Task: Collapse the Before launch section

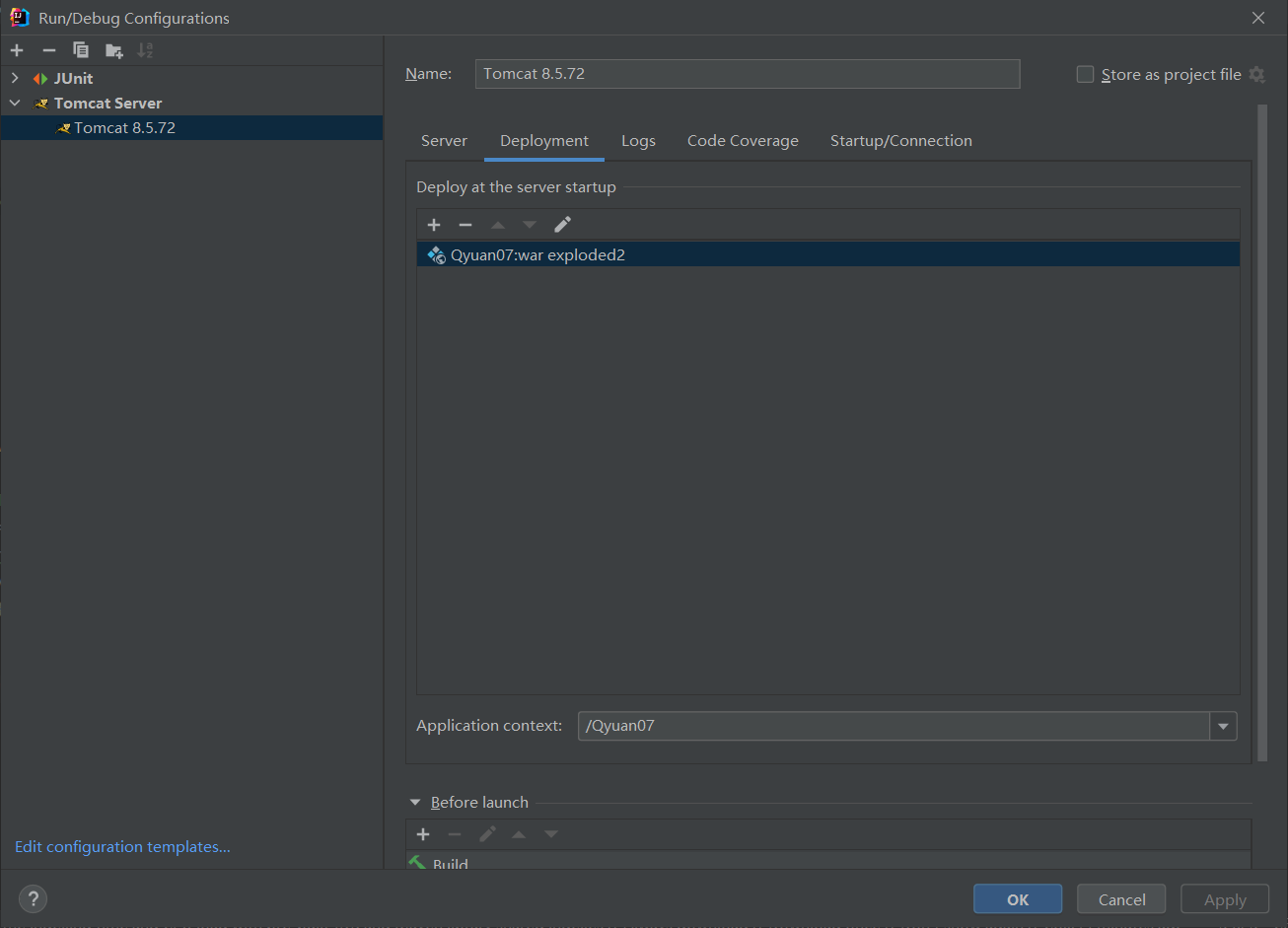Action: point(415,803)
